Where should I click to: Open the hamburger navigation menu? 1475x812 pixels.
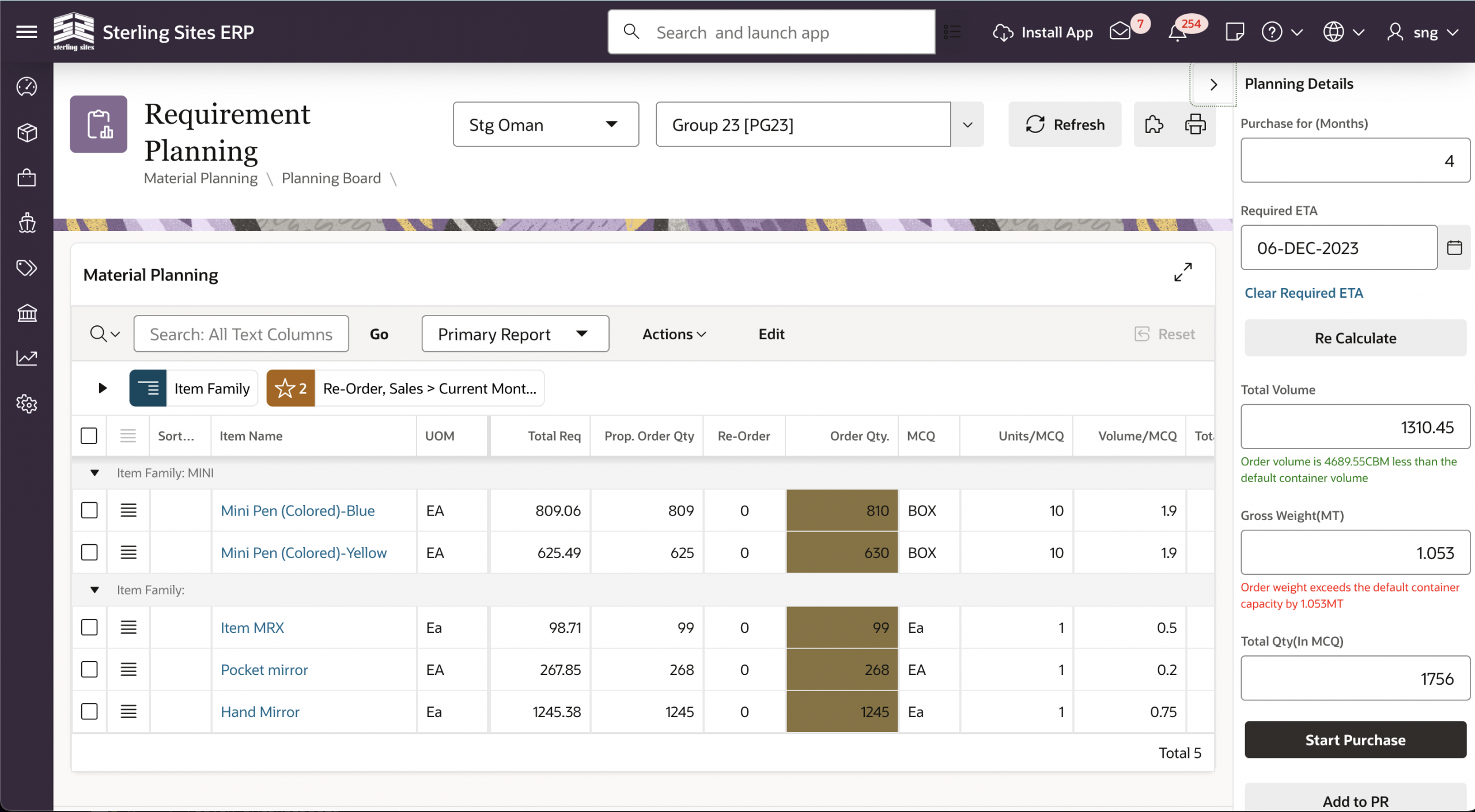click(26, 32)
